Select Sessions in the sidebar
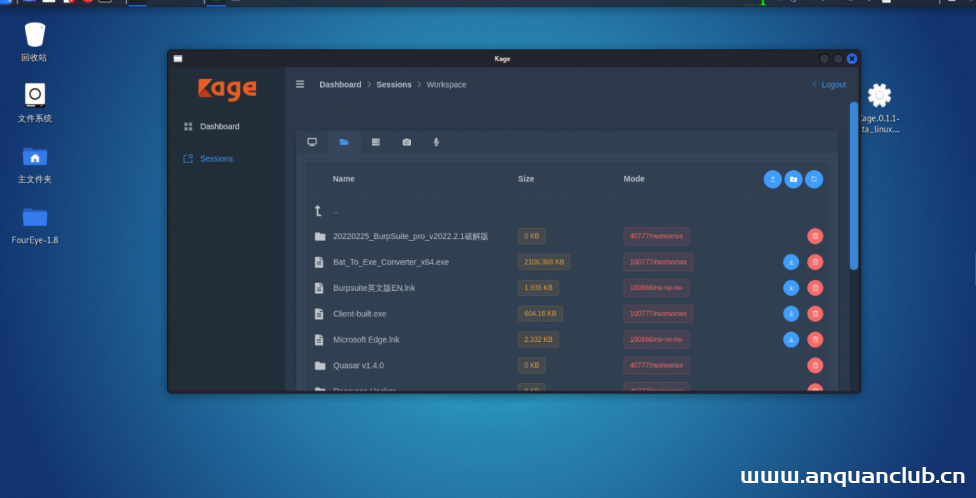Image resolution: width=976 pixels, height=498 pixels. 216,159
